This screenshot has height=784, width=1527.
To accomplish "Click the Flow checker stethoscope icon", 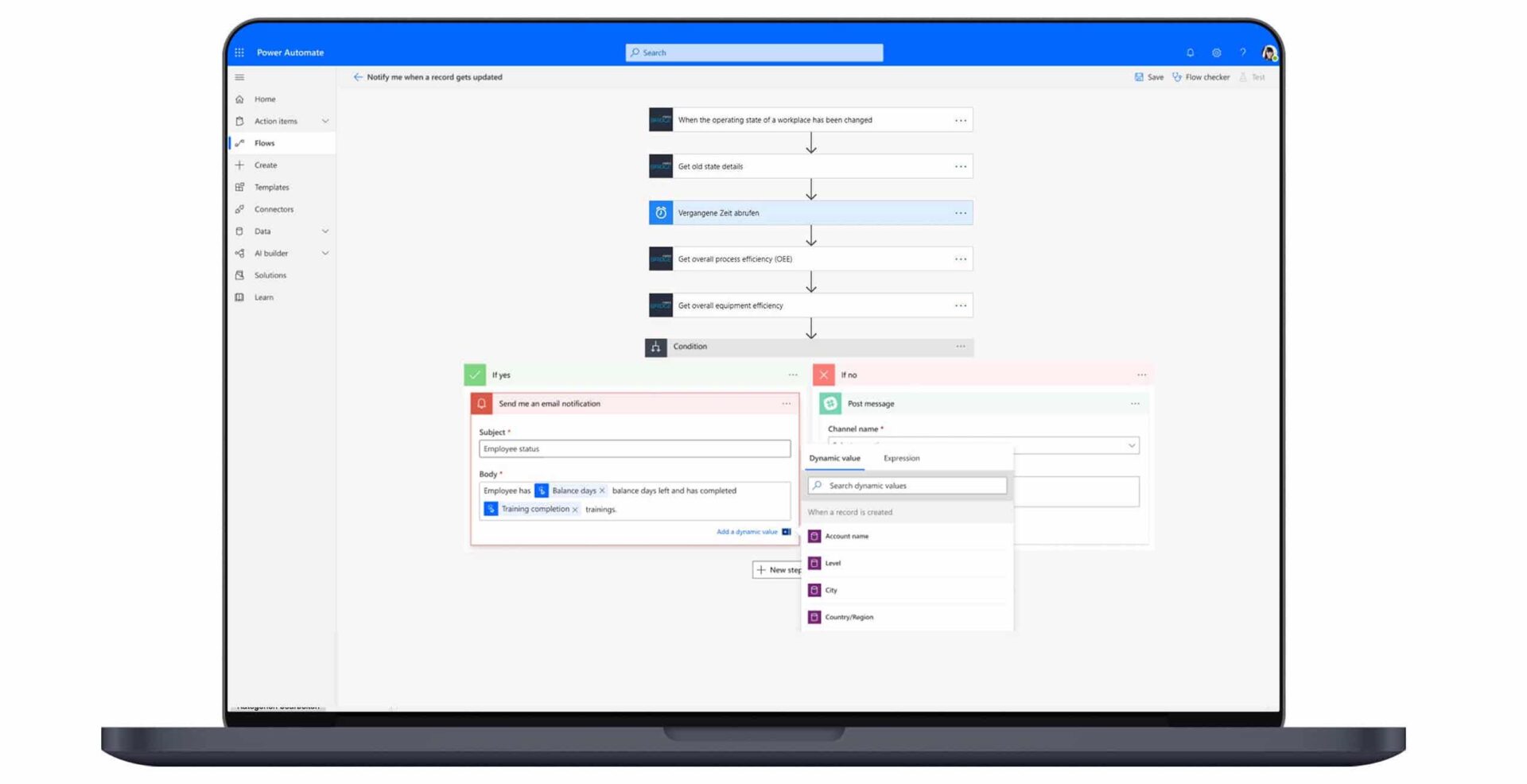I will coord(1177,76).
